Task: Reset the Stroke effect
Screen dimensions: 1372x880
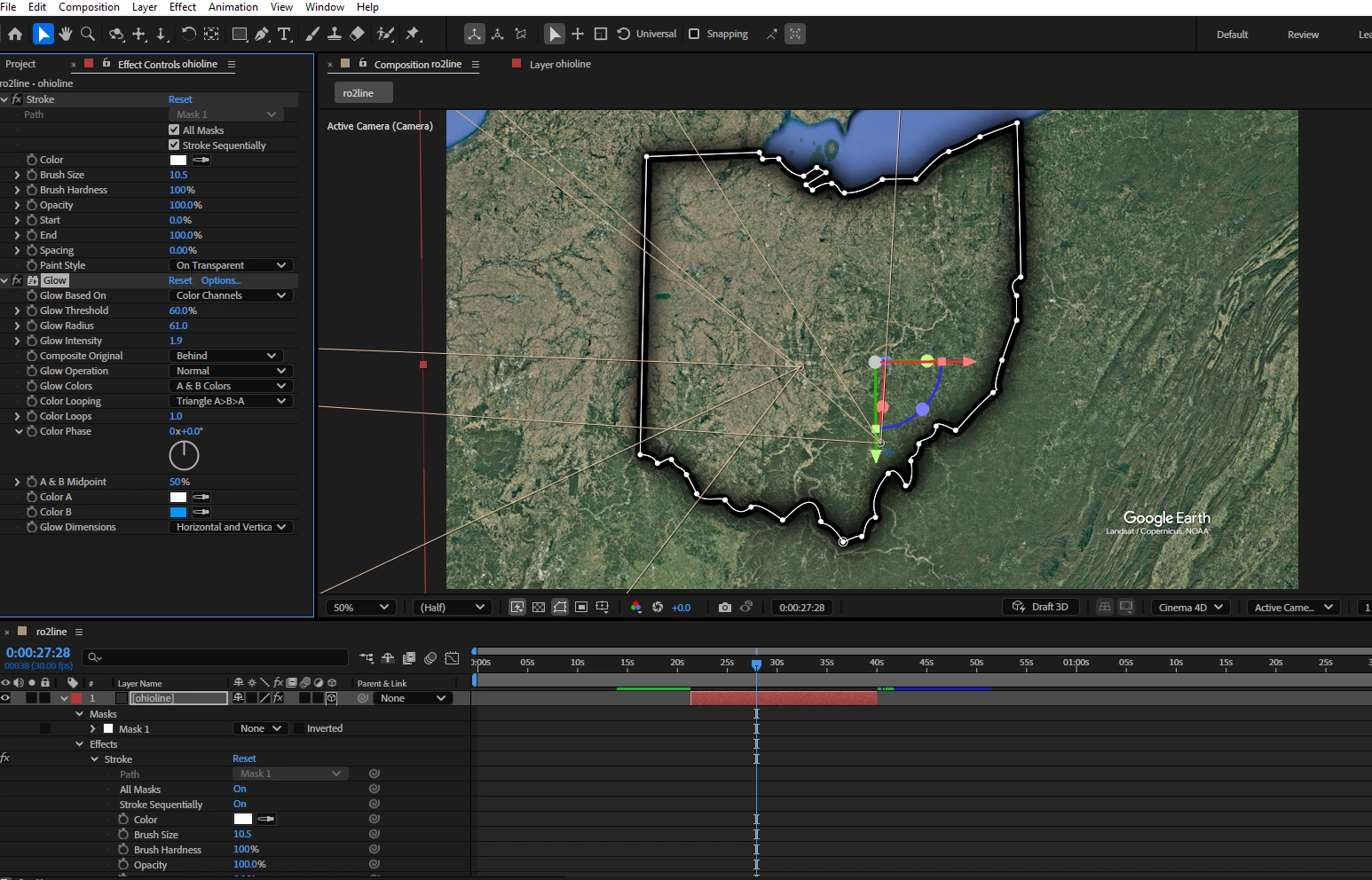Action: click(180, 99)
